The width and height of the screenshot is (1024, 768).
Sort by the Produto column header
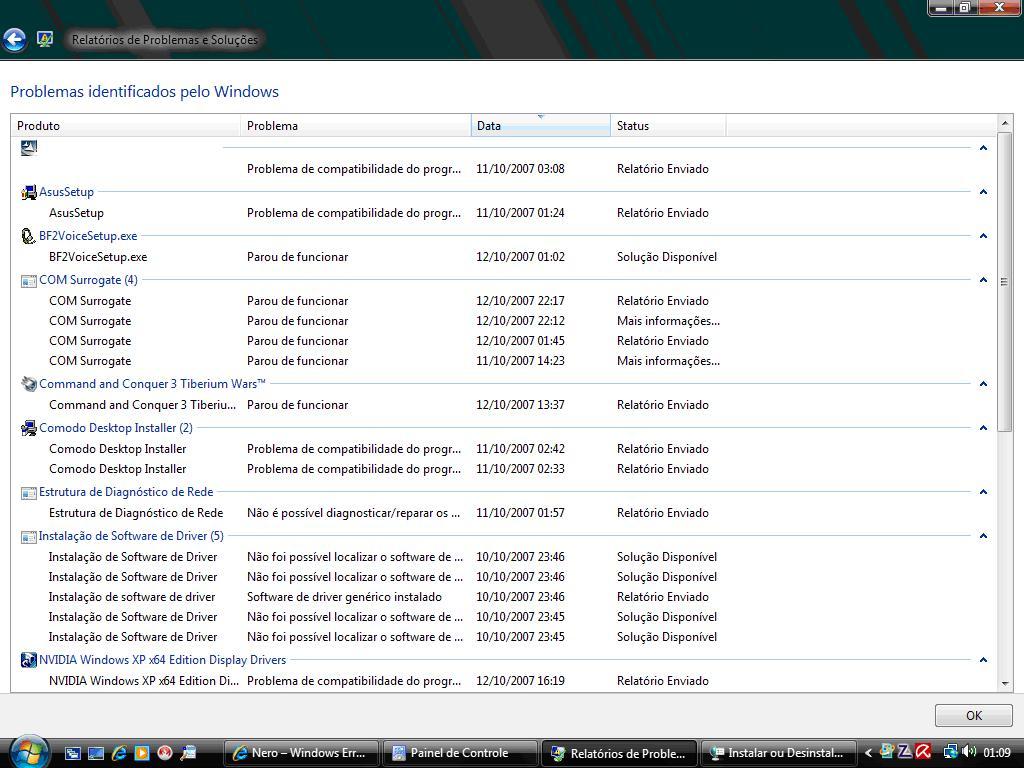point(125,125)
